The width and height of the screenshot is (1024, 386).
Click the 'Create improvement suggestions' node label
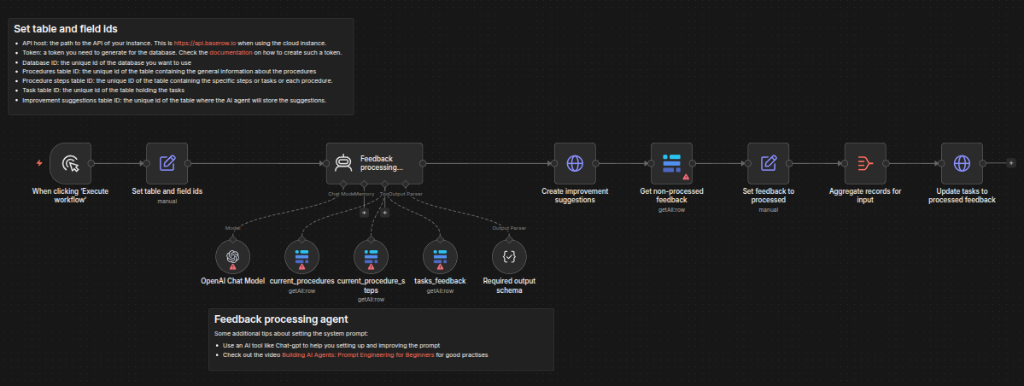pyautogui.click(x=575, y=196)
